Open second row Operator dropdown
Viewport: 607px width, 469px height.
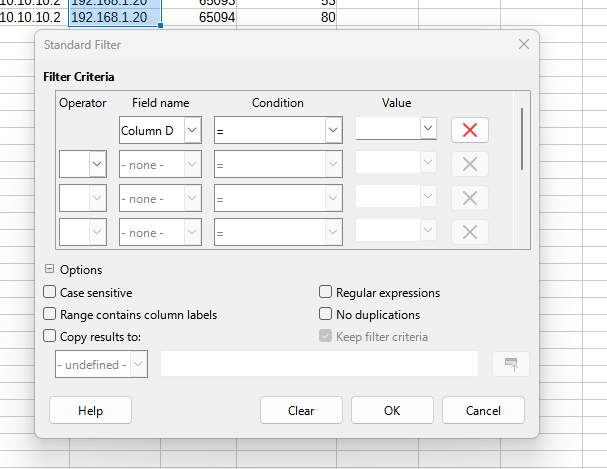(x=97, y=164)
